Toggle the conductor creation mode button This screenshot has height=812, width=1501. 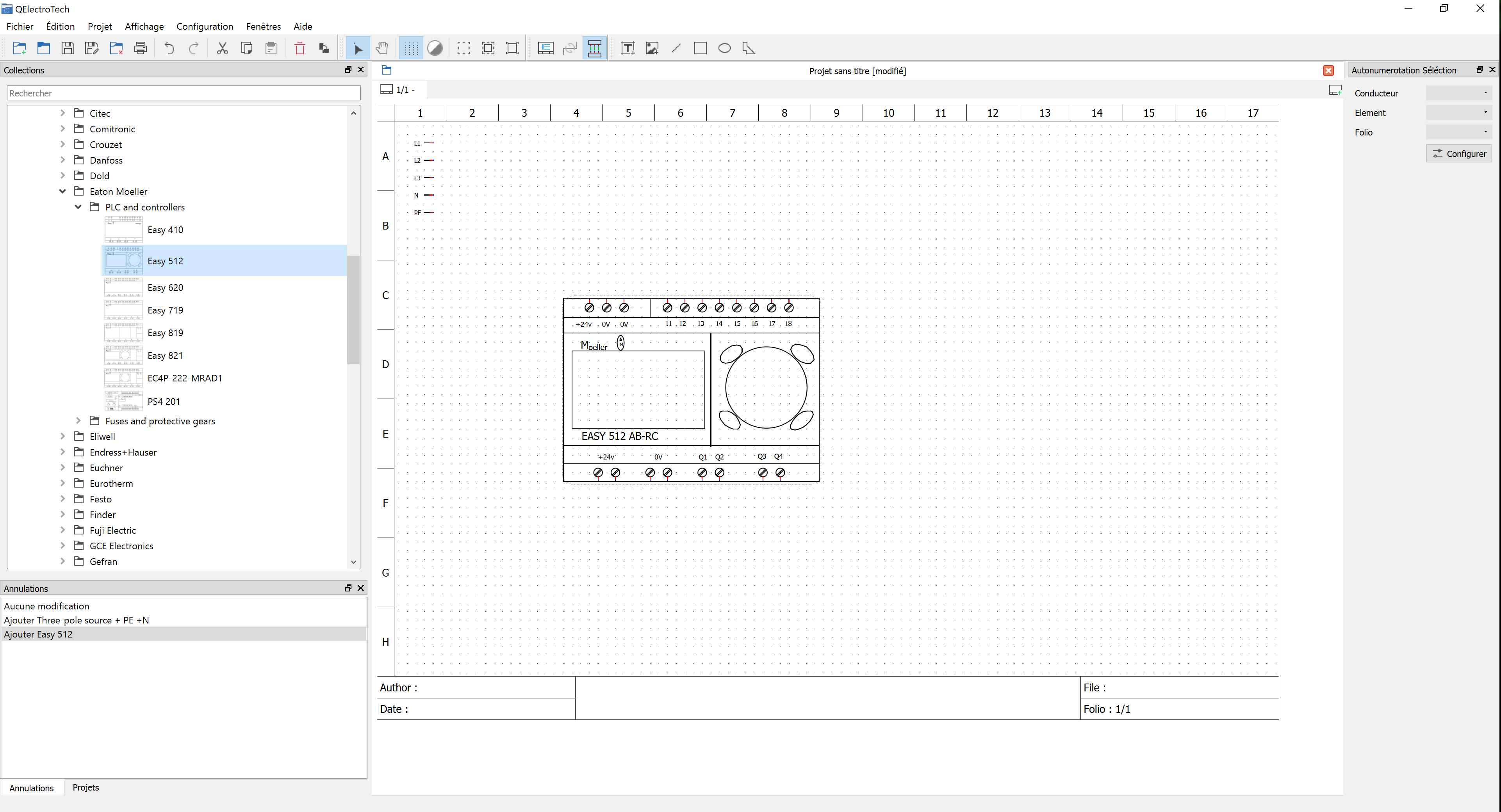pyautogui.click(x=594, y=48)
